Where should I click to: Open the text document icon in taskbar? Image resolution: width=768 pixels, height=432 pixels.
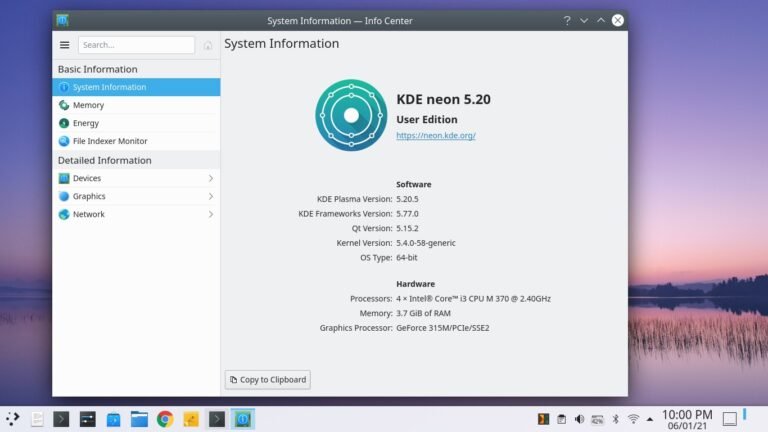tap(37, 419)
